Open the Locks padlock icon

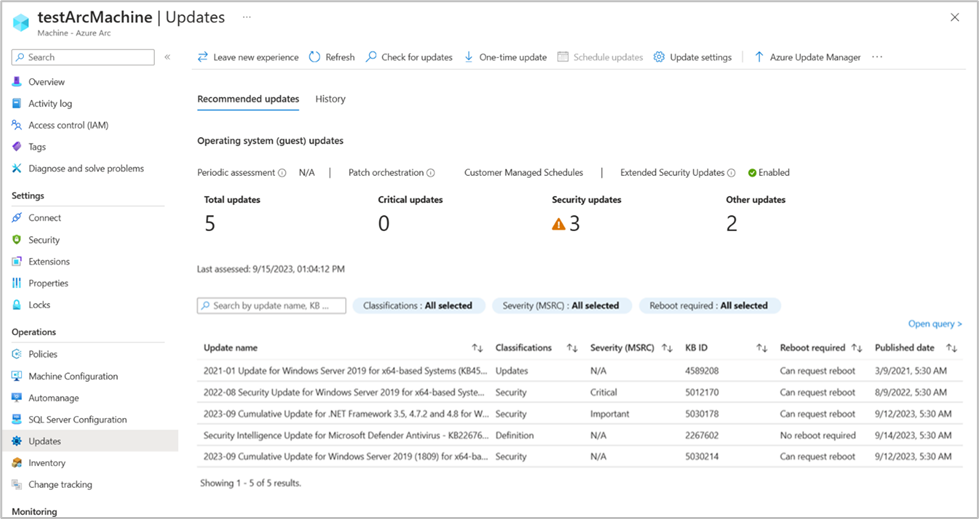tap(17, 305)
